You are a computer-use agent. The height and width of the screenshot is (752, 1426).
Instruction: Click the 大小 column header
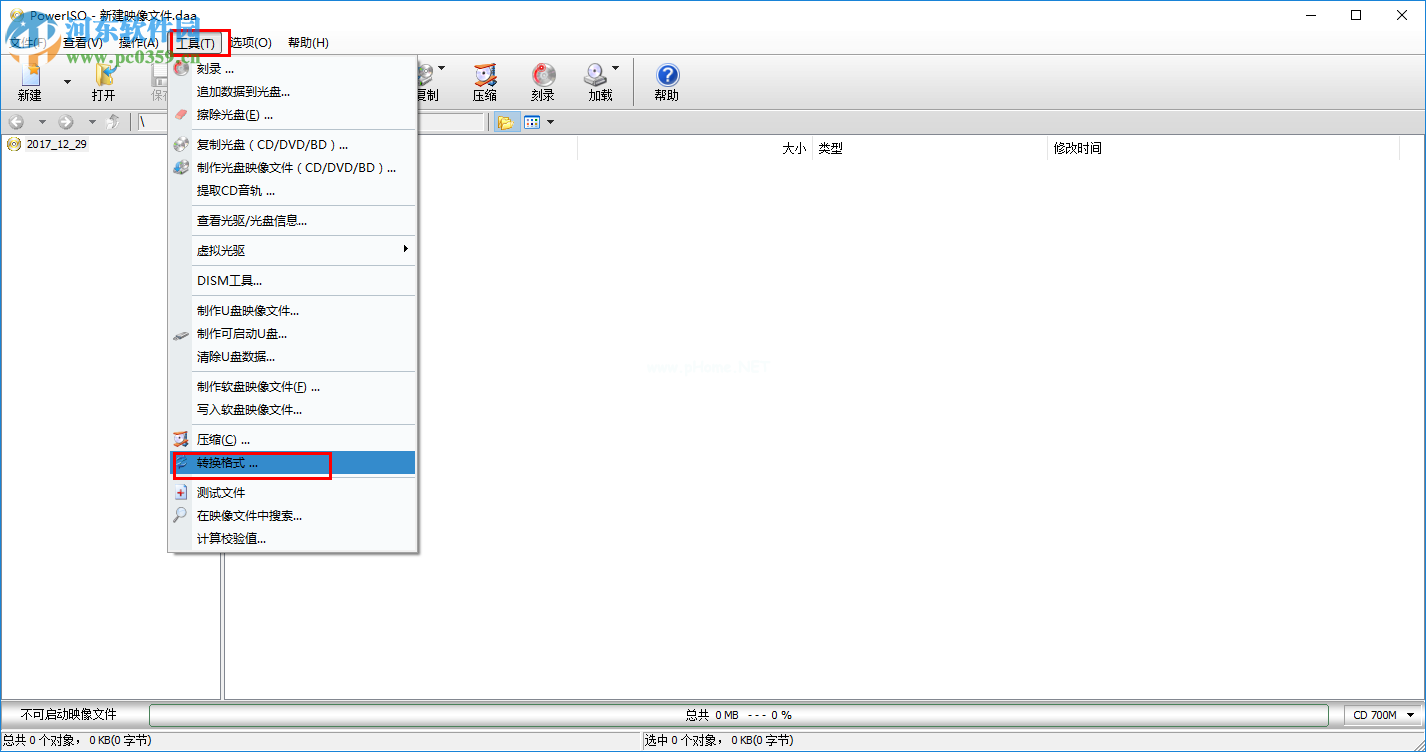point(794,148)
